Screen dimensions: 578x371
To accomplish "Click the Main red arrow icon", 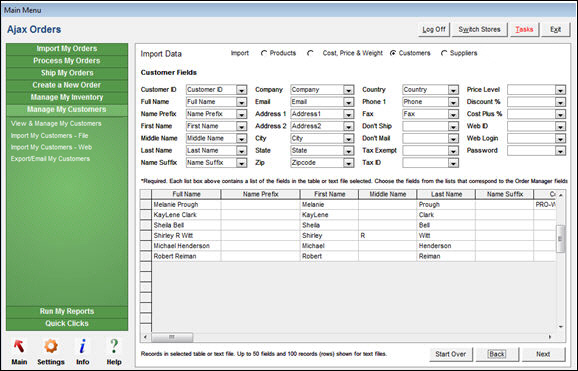I will (x=19, y=346).
